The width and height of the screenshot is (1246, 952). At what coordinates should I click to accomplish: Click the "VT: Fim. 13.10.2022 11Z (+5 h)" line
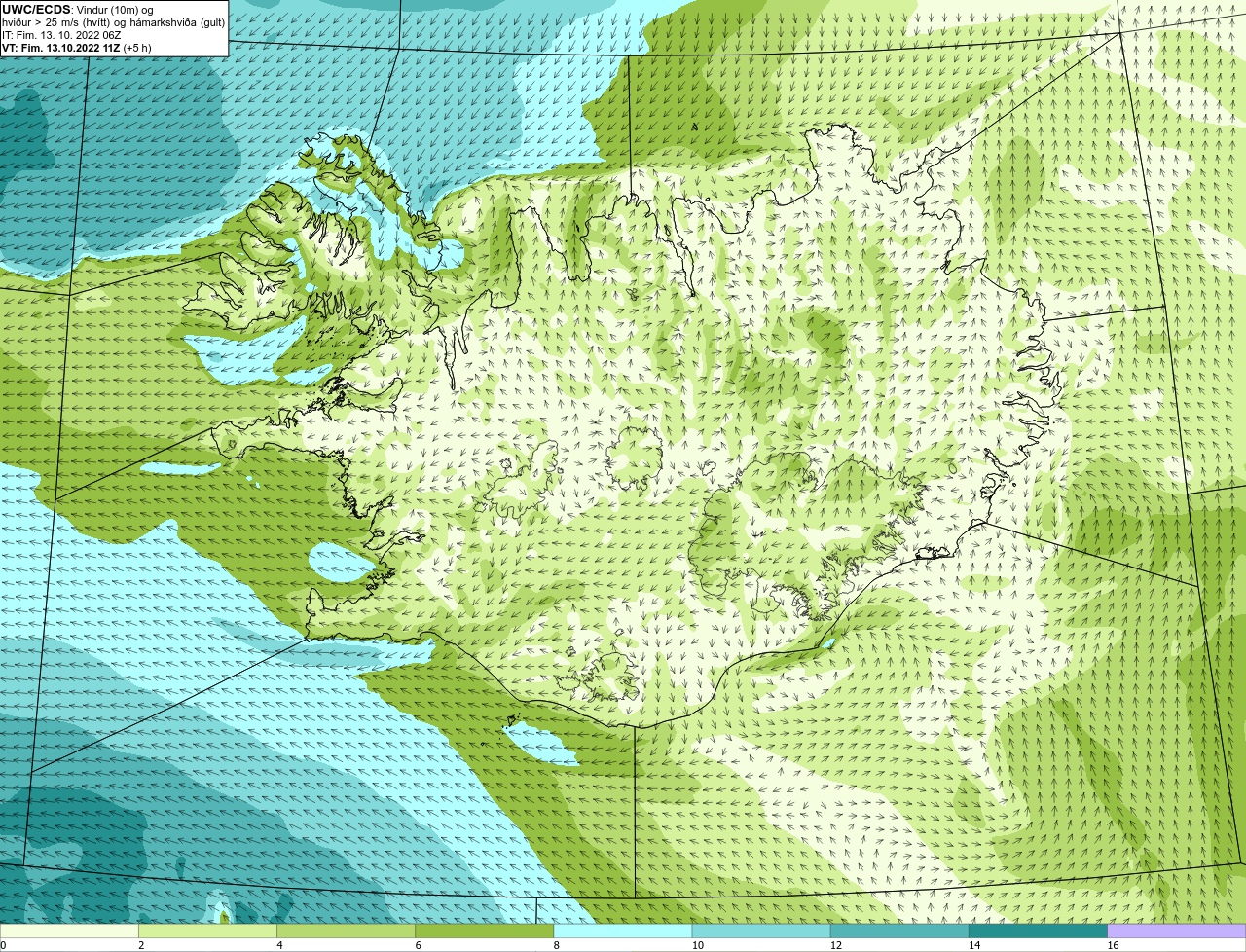pyautogui.click(x=76, y=48)
